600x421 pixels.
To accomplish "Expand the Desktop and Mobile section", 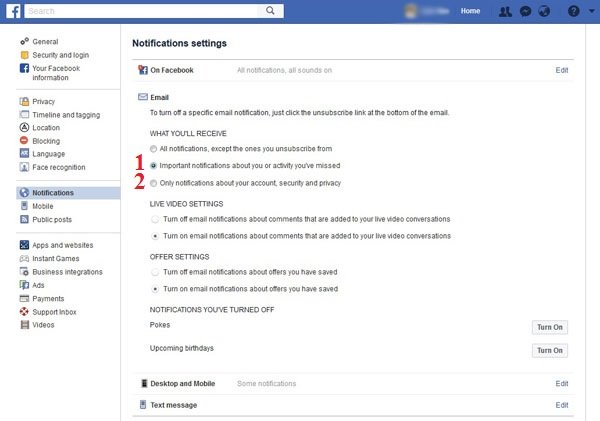I will tap(353, 383).
